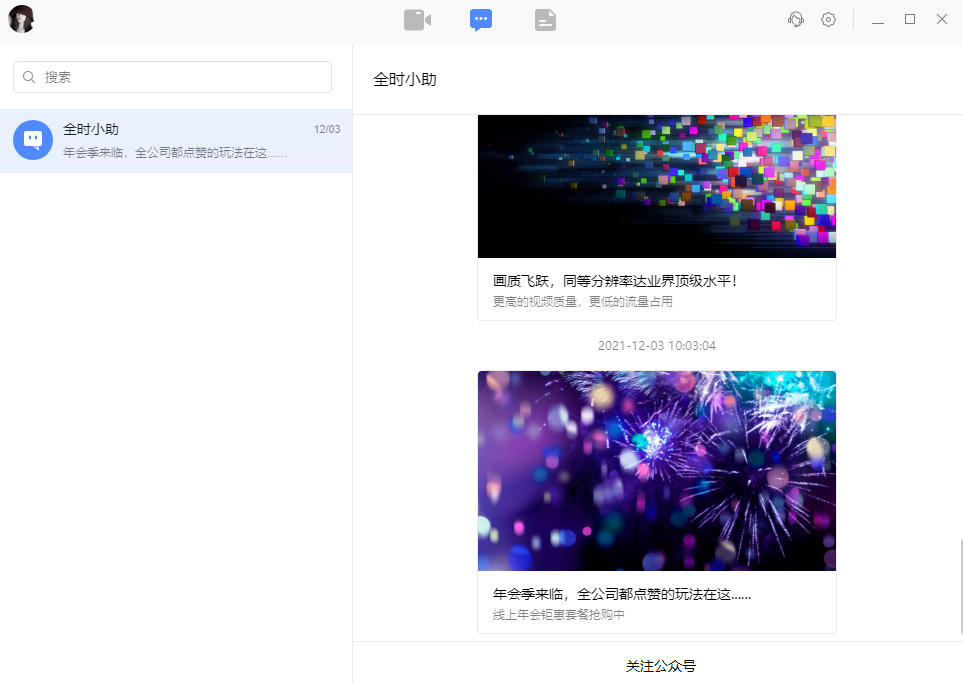Click the 关注公众号 button at the bottom
Screen dimensions: 963x683
660,665
